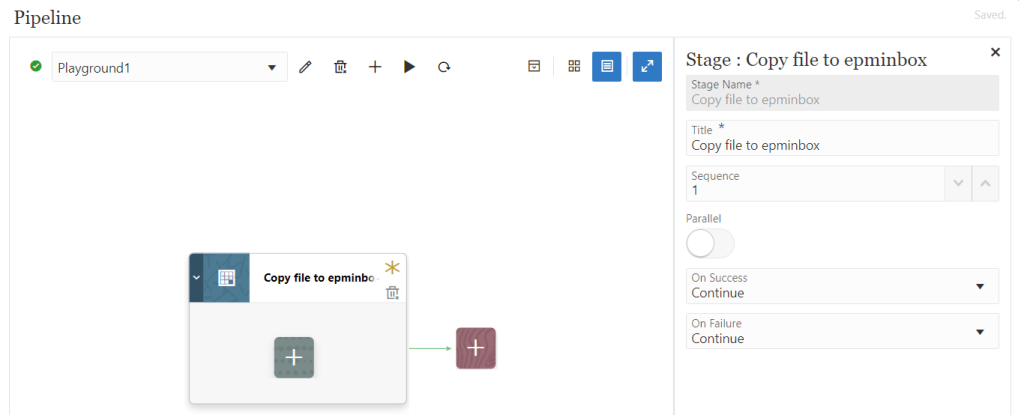Viewport: 1036px width, 420px height.
Task: Click into the Title input field
Action: click(842, 138)
